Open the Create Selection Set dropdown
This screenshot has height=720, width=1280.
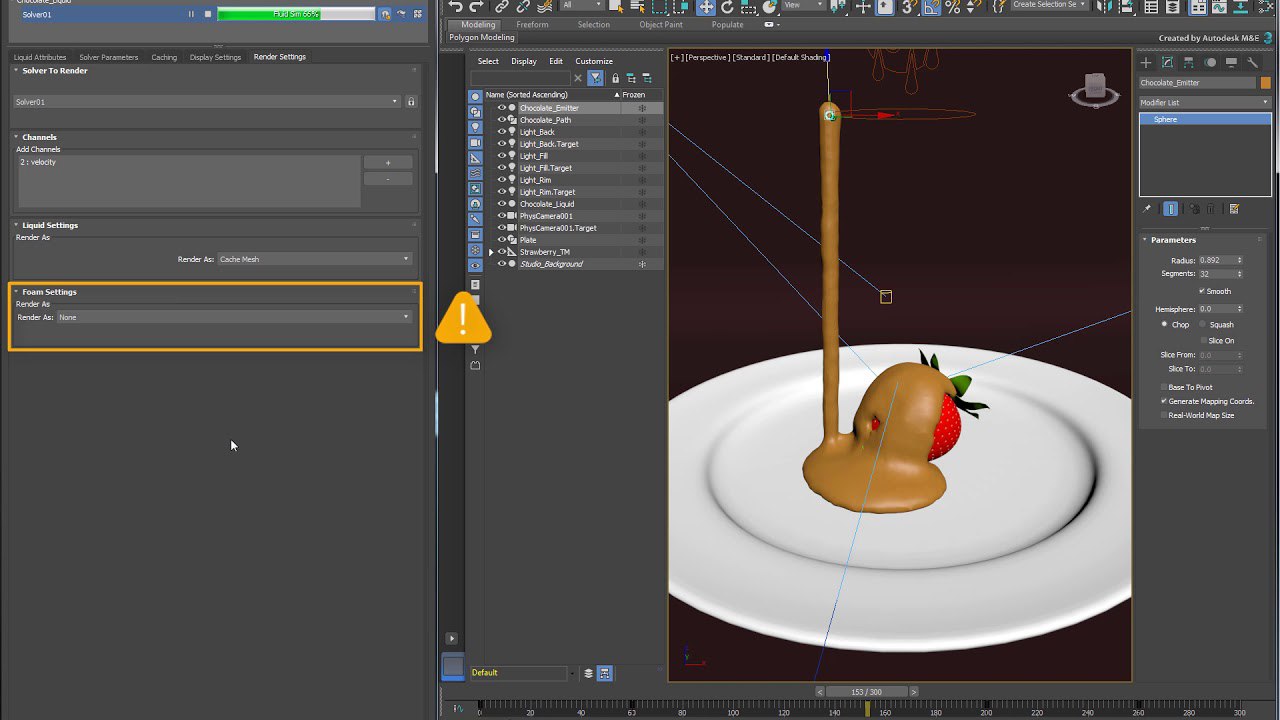pos(1049,5)
